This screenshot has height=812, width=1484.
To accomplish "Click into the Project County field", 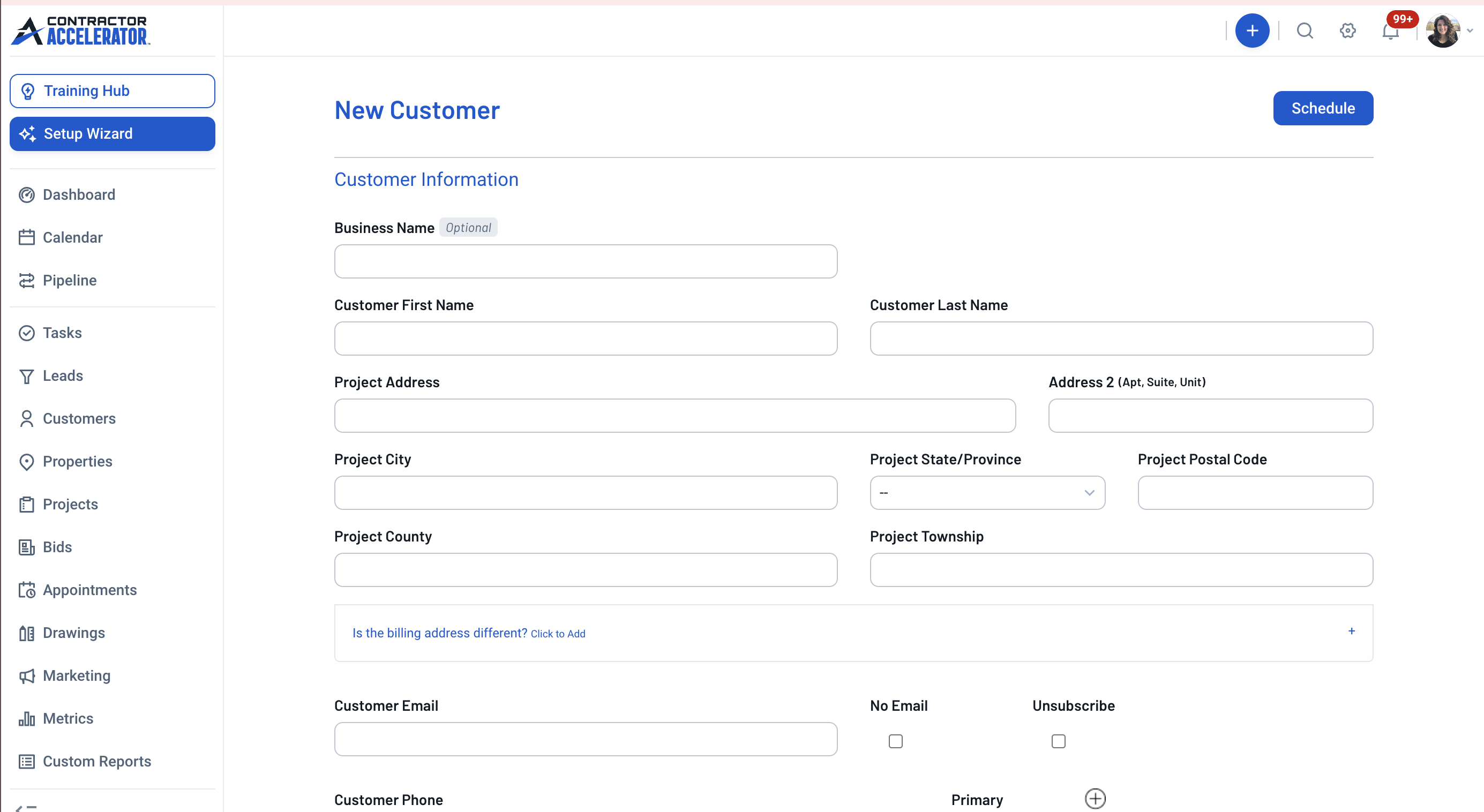I will coord(586,570).
